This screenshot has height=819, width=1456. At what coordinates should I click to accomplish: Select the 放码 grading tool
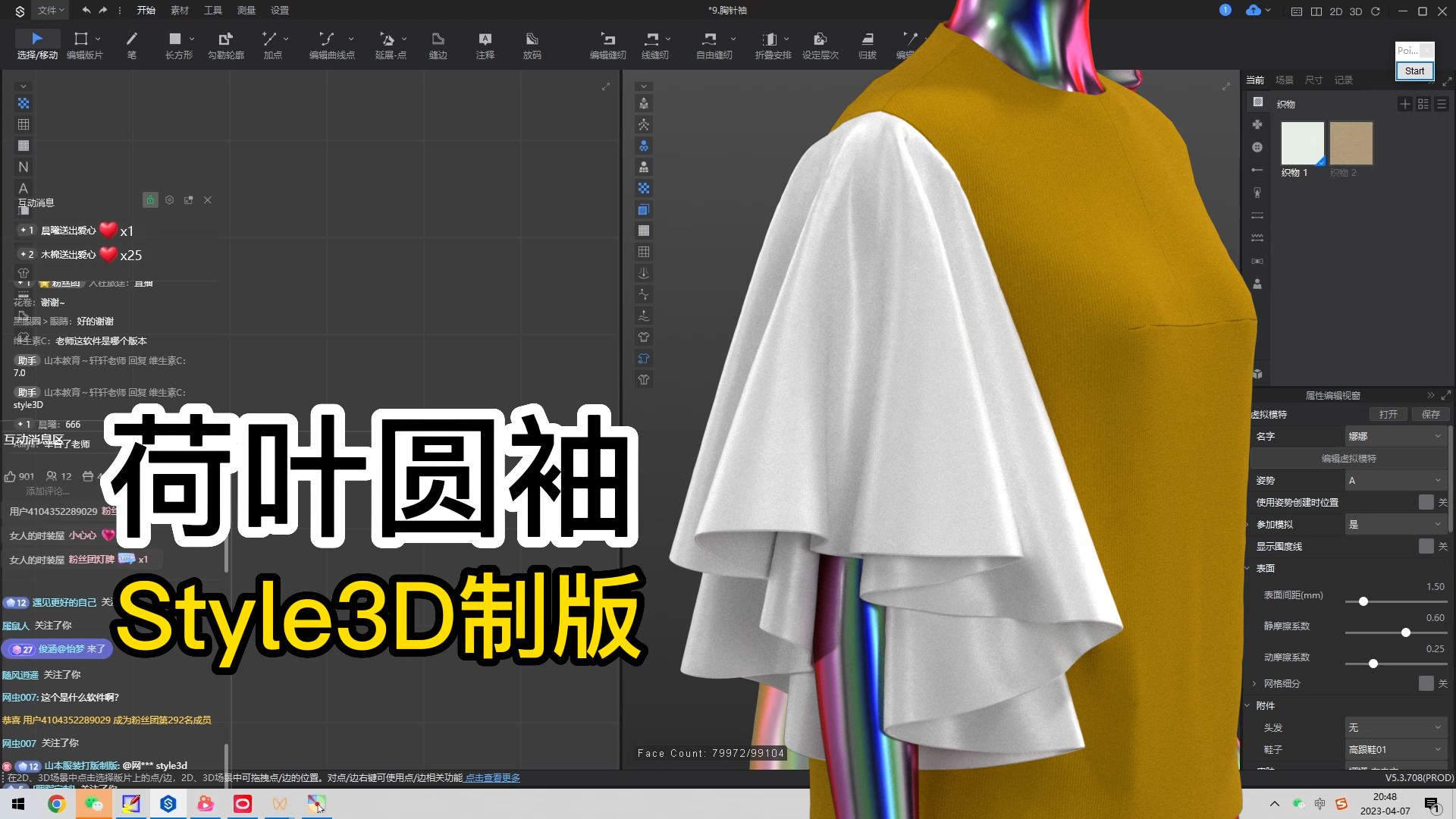532,45
